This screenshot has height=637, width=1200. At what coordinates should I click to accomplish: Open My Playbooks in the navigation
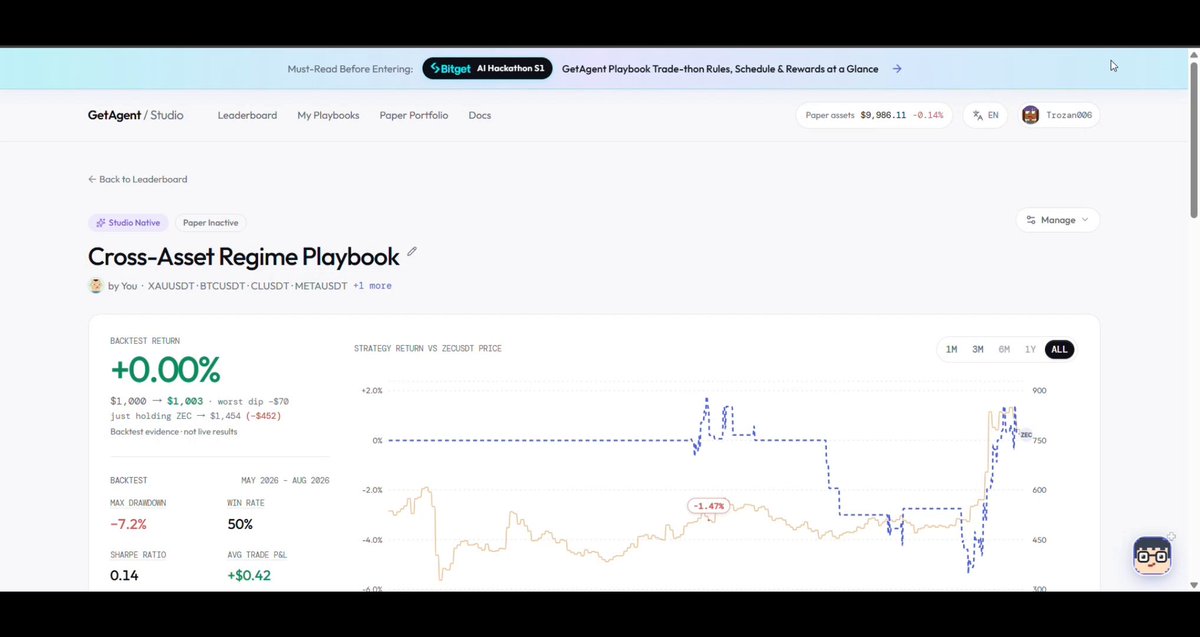(328, 115)
